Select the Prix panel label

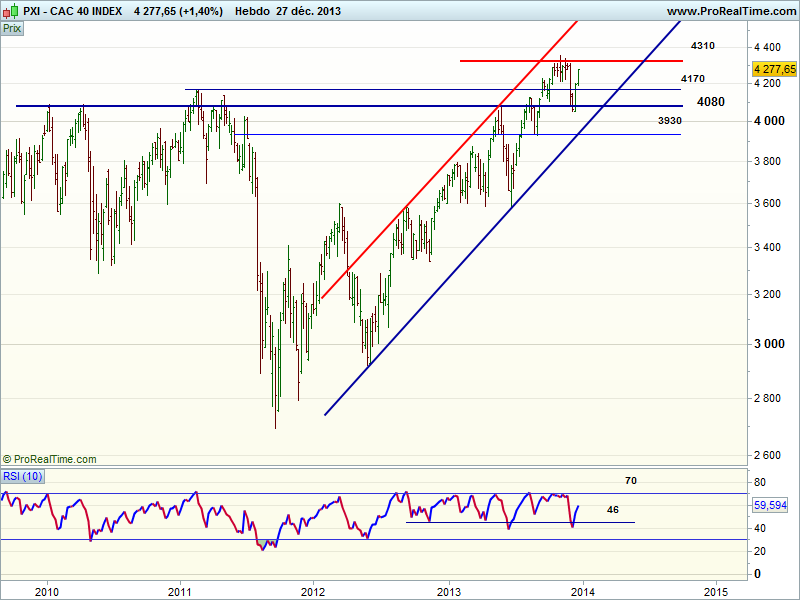point(12,29)
